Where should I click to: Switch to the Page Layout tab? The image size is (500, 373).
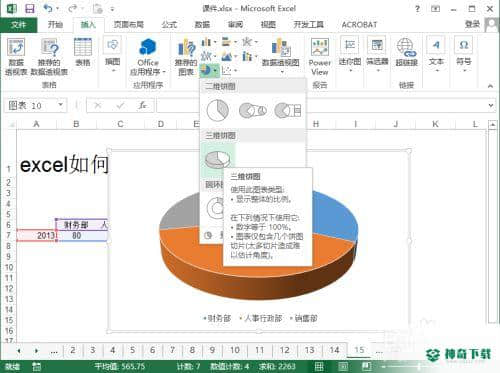[x=128, y=25]
